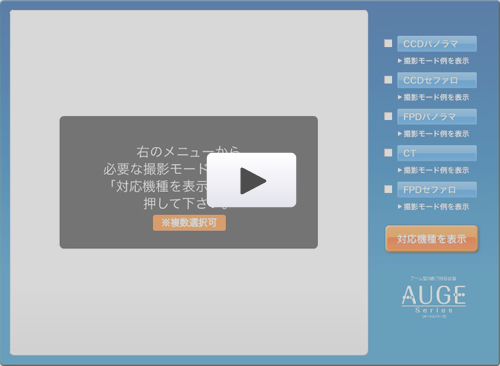Show 撮影モード例を表示 under FPDセファロ
500x366 pixels.
(433, 207)
